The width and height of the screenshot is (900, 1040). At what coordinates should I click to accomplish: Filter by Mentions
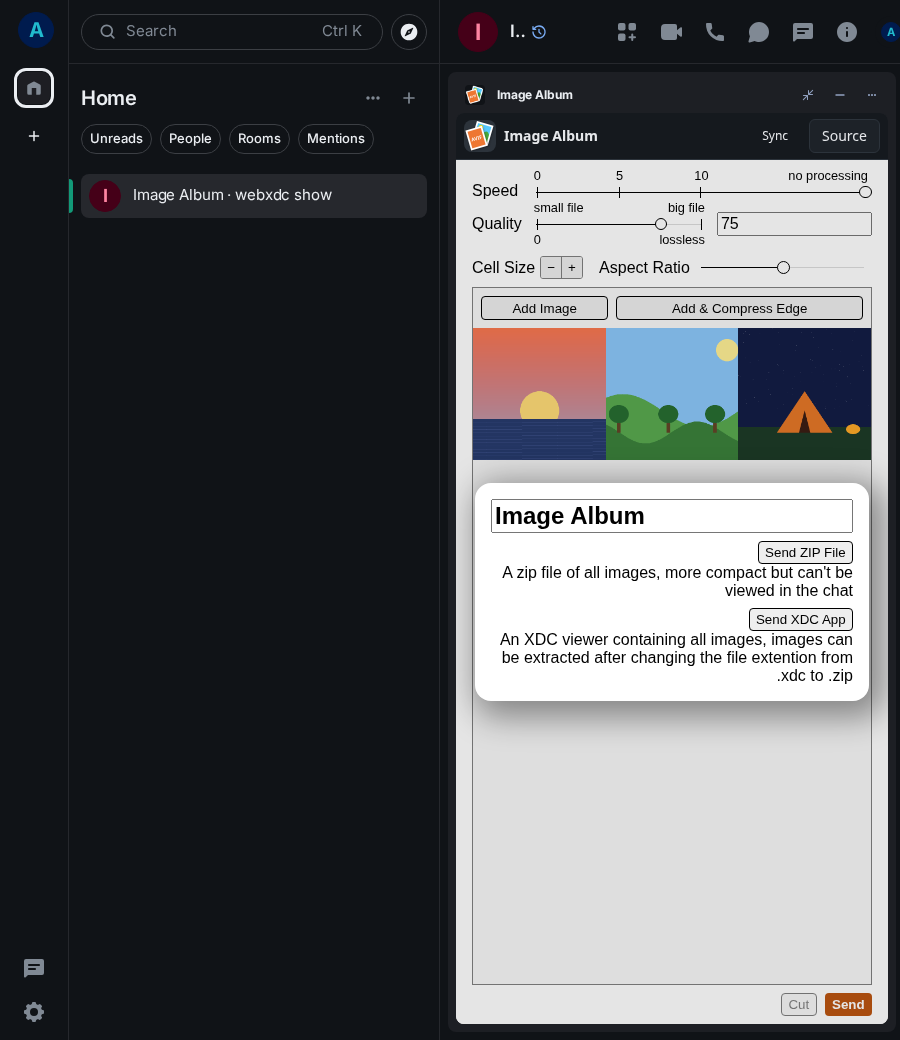[336, 139]
